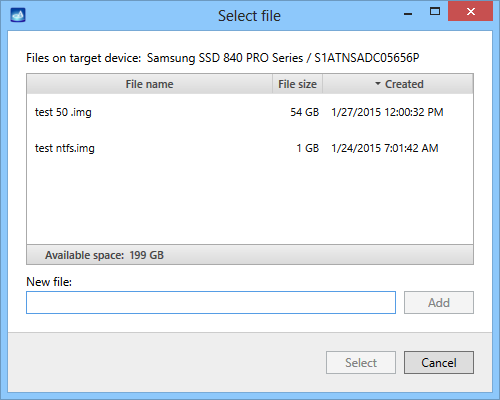Image resolution: width=500 pixels, height=400 pixels.
Task: Click the Select button
Action: (361, 363)
